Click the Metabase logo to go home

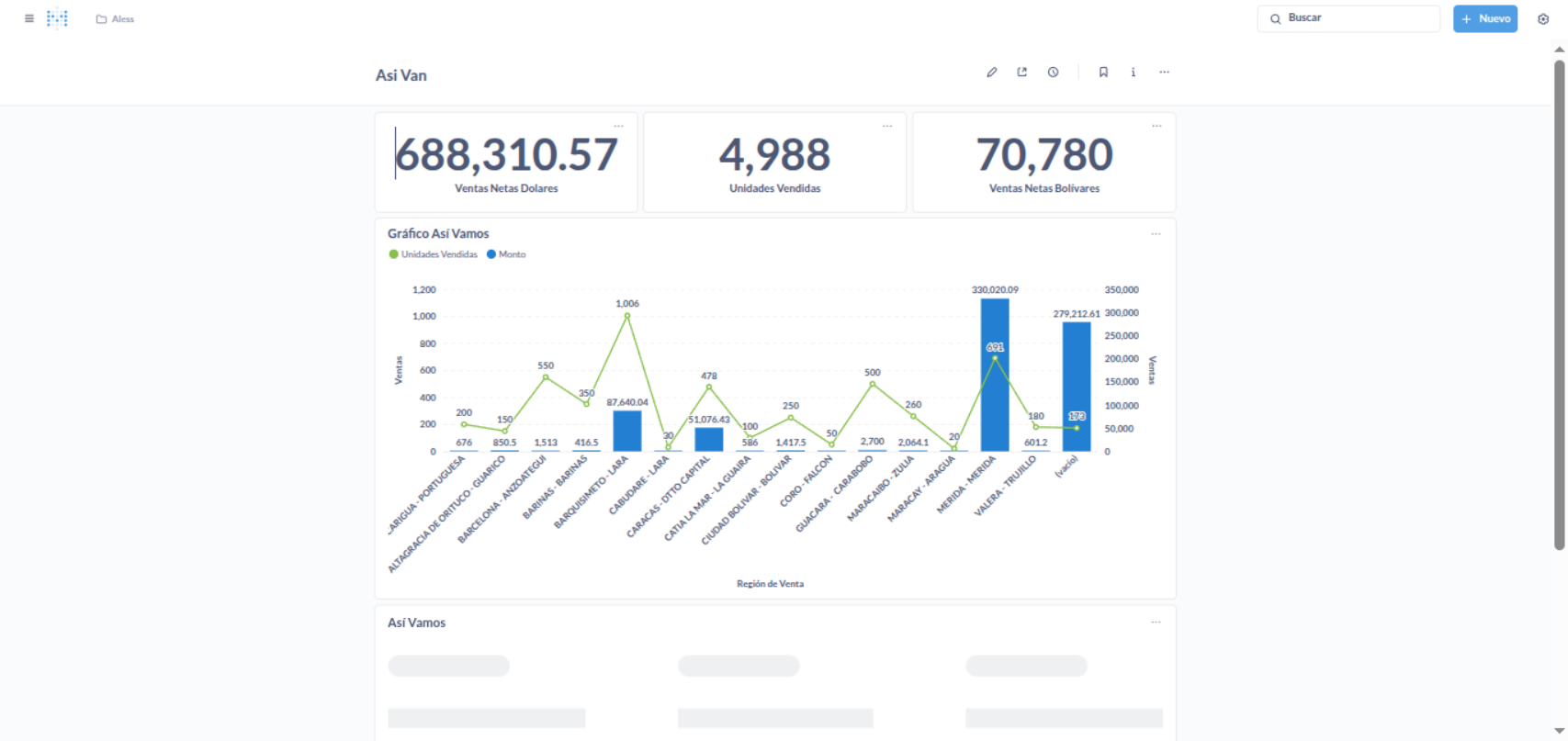[58, 18]
